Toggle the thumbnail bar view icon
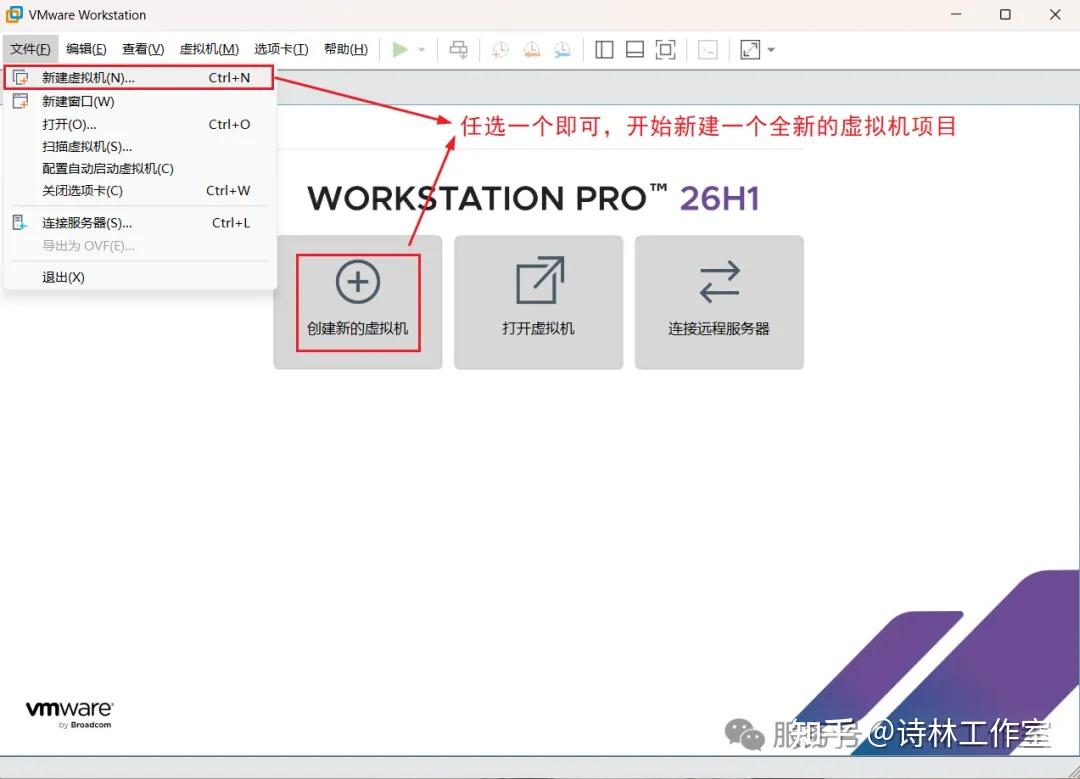 (634, 50)
